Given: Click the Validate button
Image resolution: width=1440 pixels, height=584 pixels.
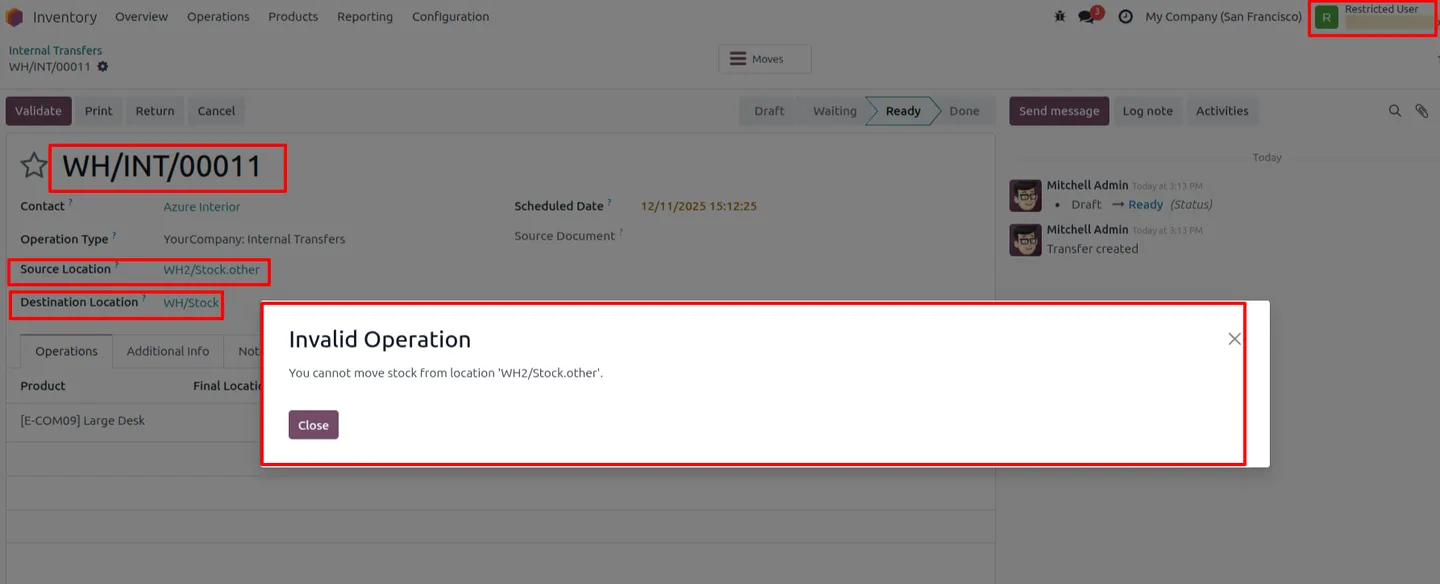Looking at the screenshot, I should click(x=39, y=111).
